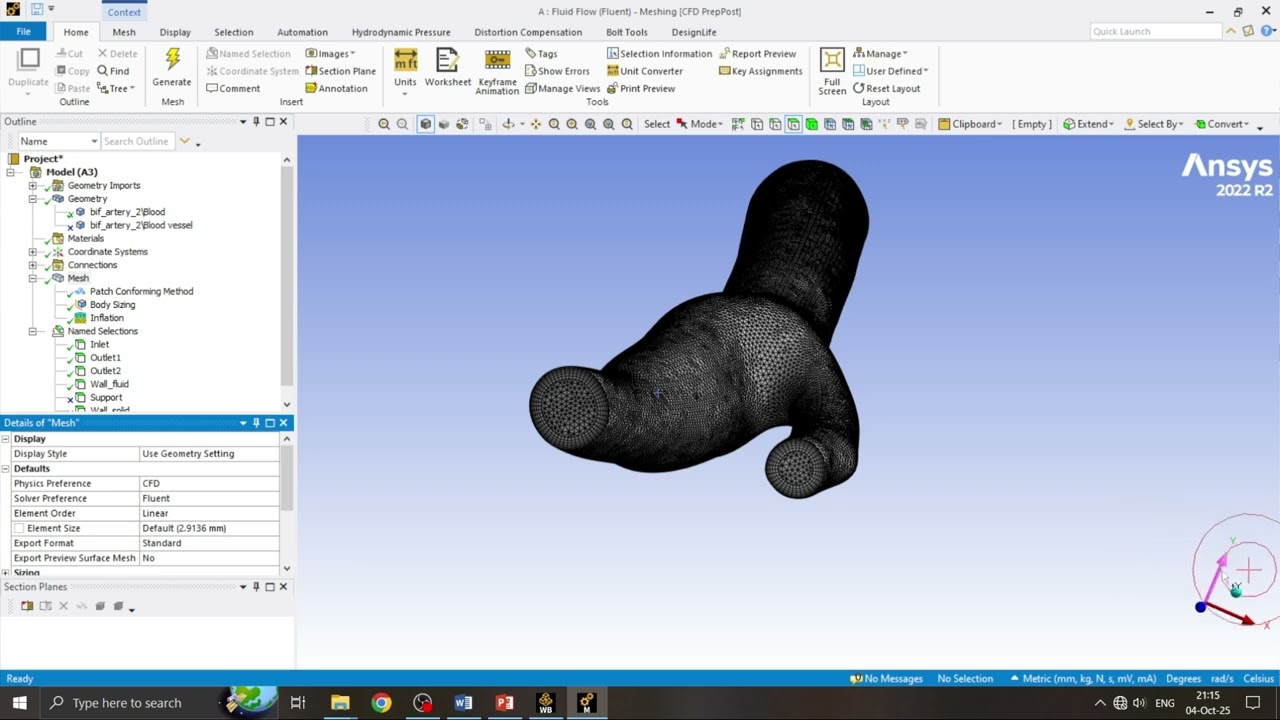Pin the Details of Mesh panel

(x=256, y=423)
